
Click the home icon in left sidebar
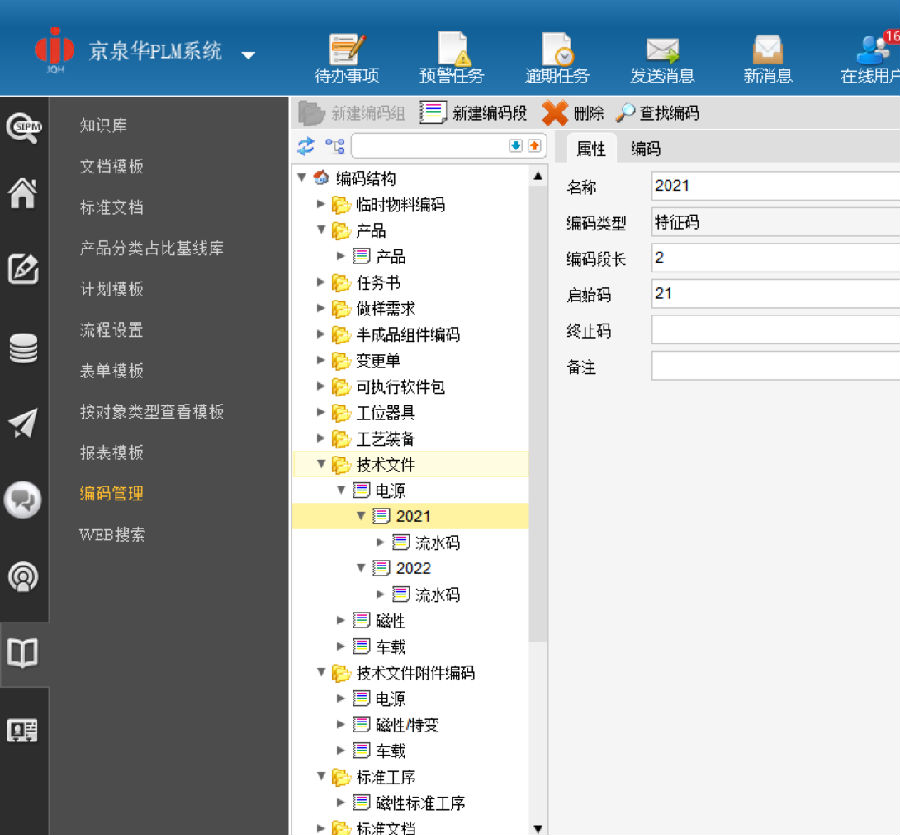pos(23,192)
